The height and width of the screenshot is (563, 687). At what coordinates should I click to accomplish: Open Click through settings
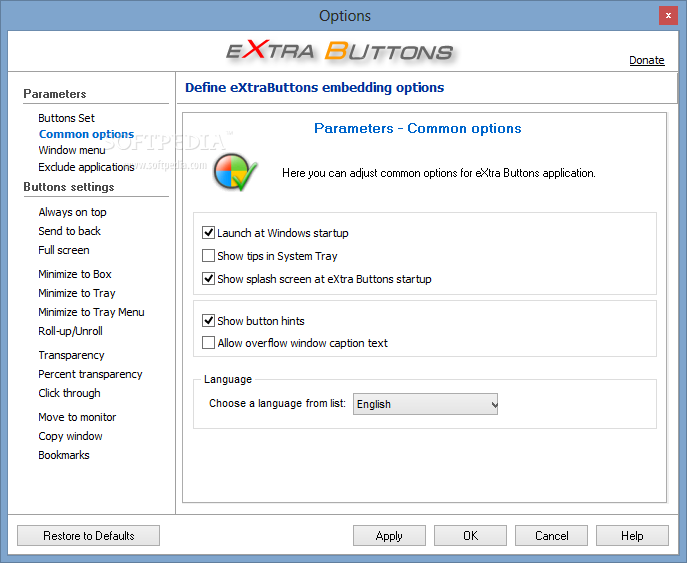69,393
